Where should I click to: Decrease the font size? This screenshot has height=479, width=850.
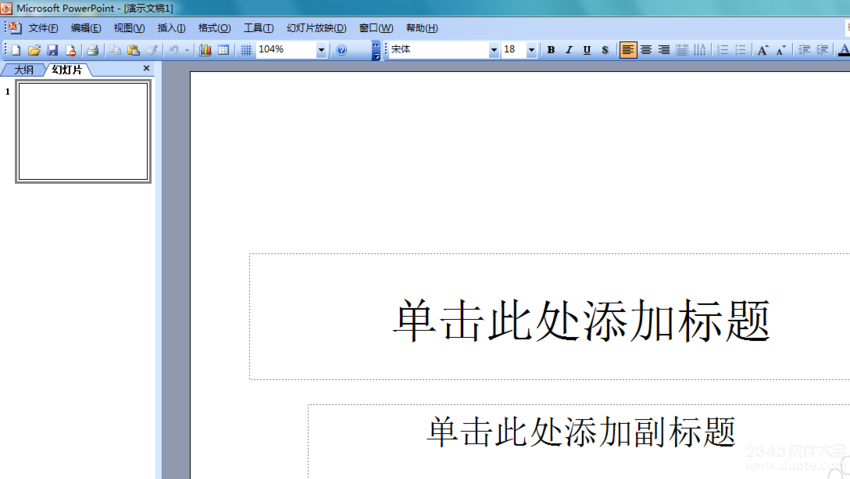781,50
